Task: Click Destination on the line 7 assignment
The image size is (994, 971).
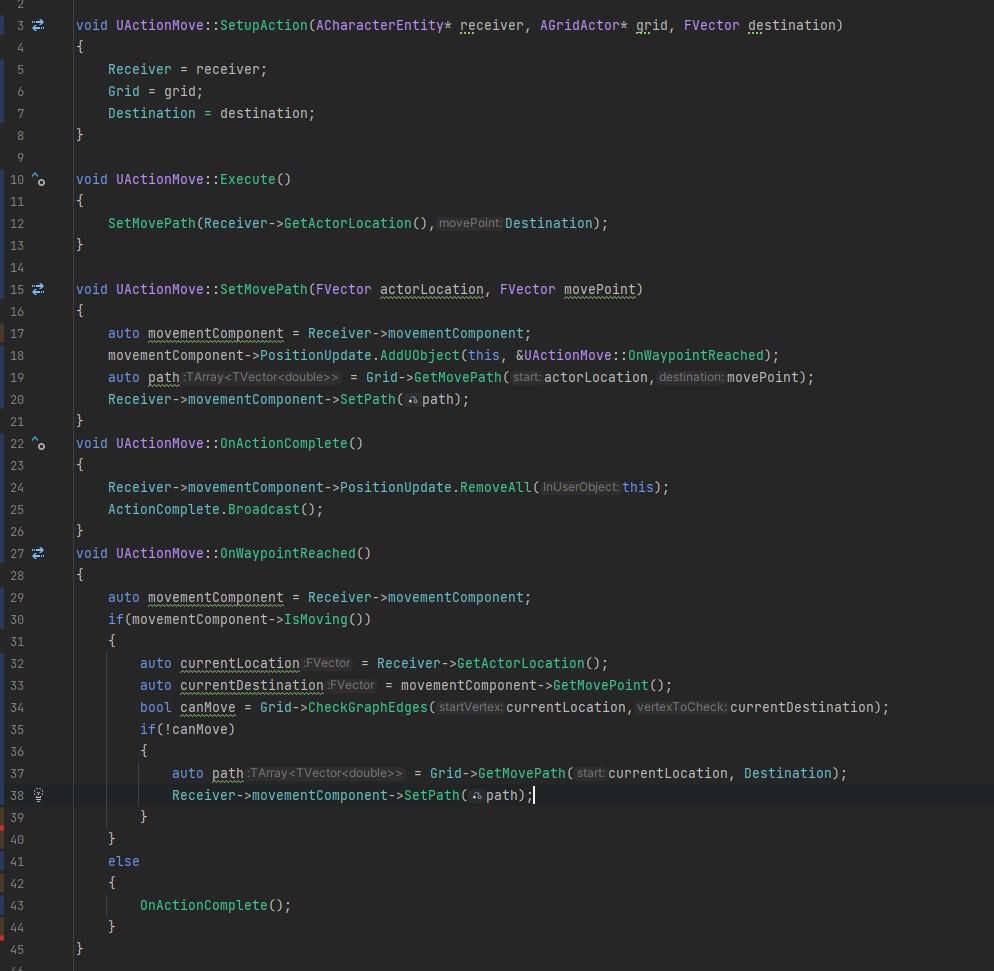Action: tap(152, 113)
